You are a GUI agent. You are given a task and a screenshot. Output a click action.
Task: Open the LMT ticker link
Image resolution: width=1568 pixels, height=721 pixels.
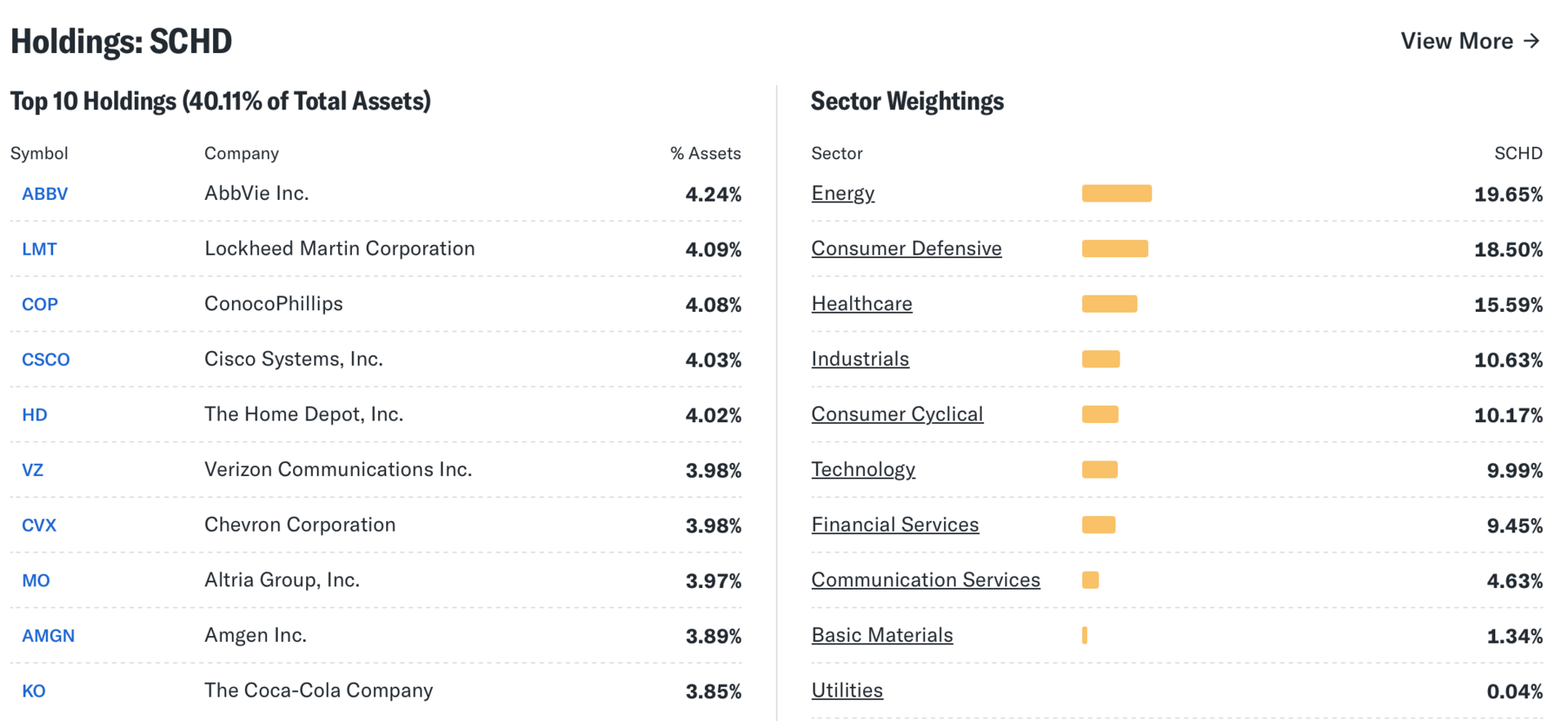point(39,249)
